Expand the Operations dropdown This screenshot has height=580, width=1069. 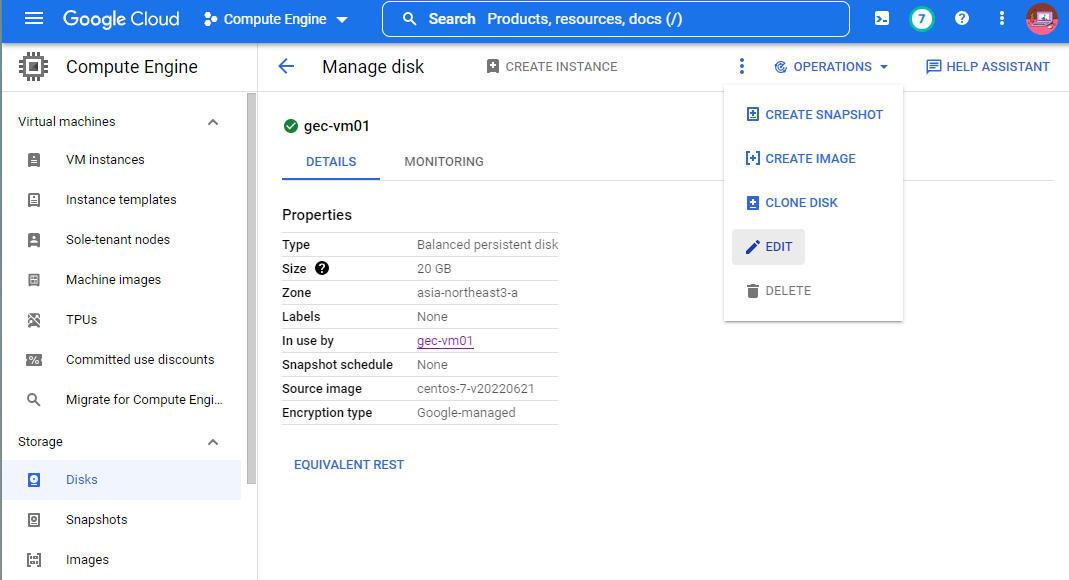click(831, 67)
